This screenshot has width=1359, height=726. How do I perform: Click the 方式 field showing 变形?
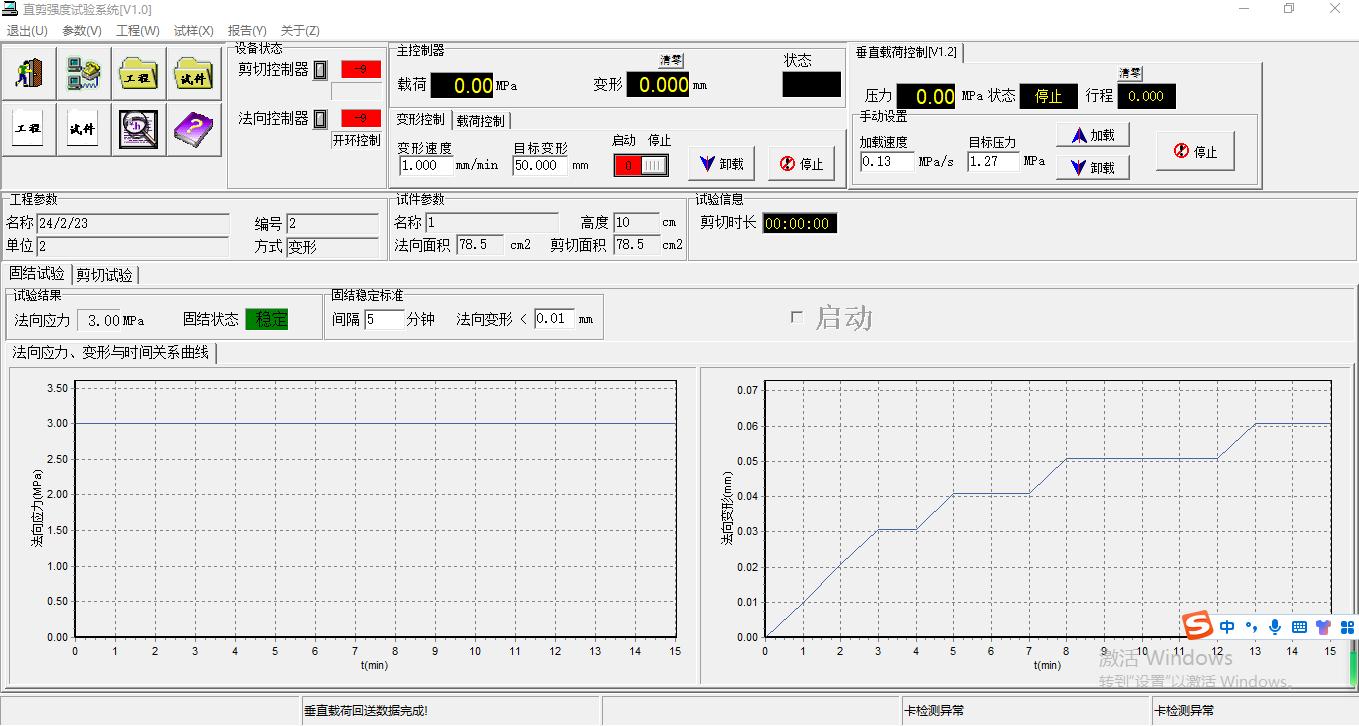point(333,246)
